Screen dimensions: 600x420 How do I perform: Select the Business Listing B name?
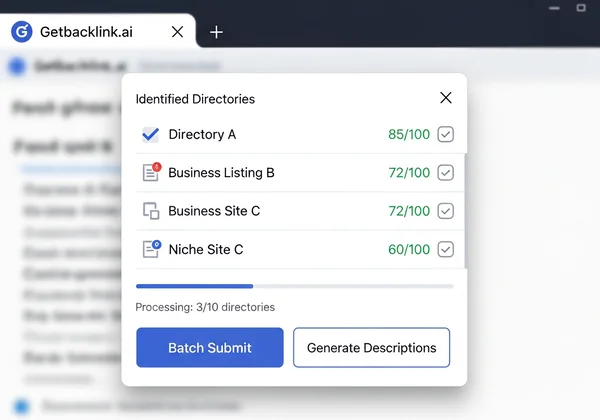coord(221,173)
